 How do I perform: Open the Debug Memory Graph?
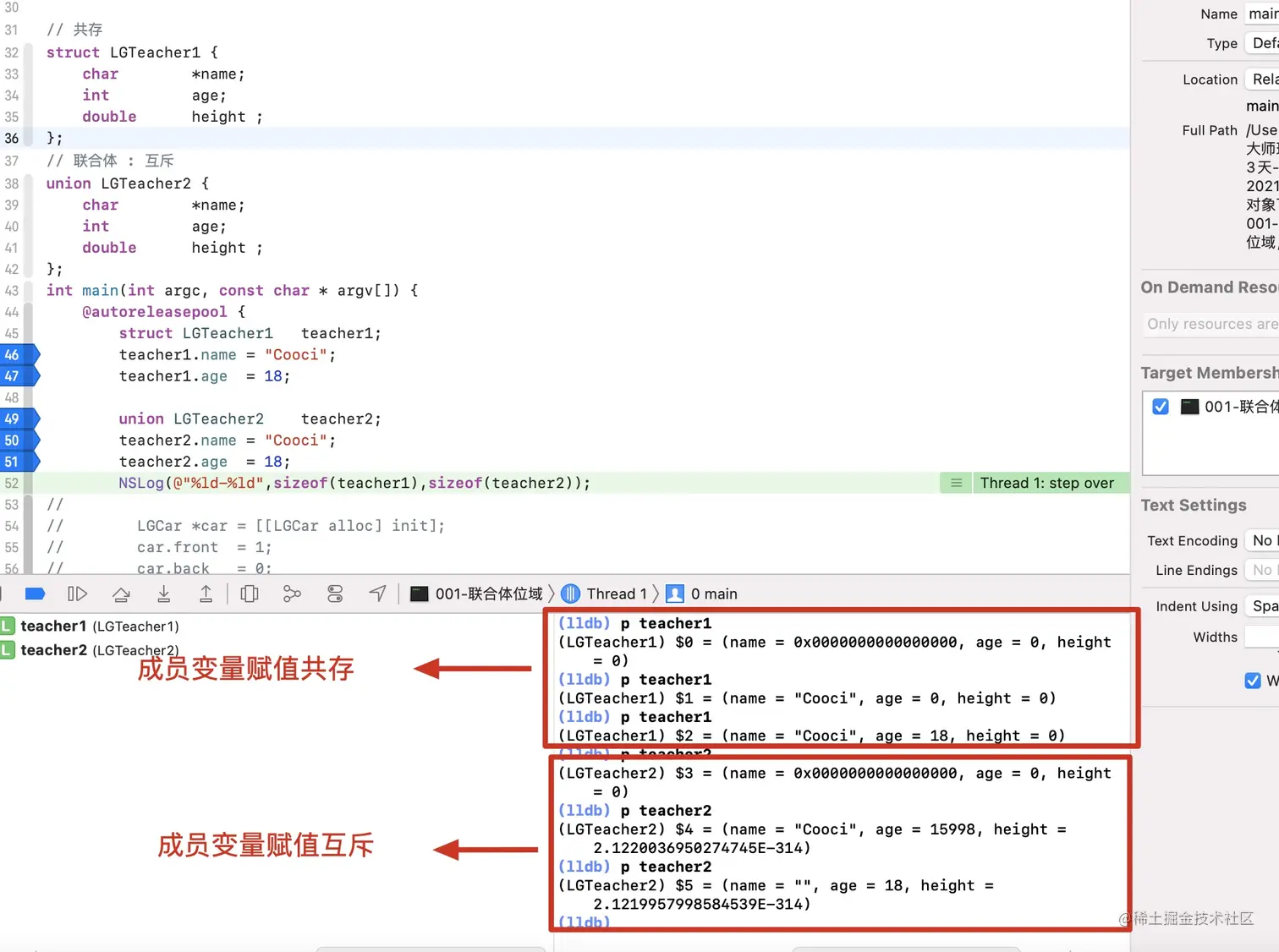coord(292,594)
